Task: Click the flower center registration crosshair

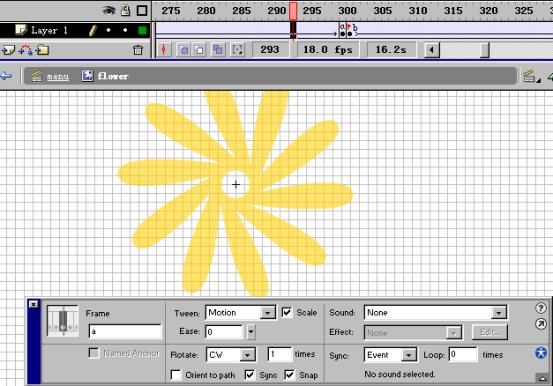Action: [x=236, y=185]
